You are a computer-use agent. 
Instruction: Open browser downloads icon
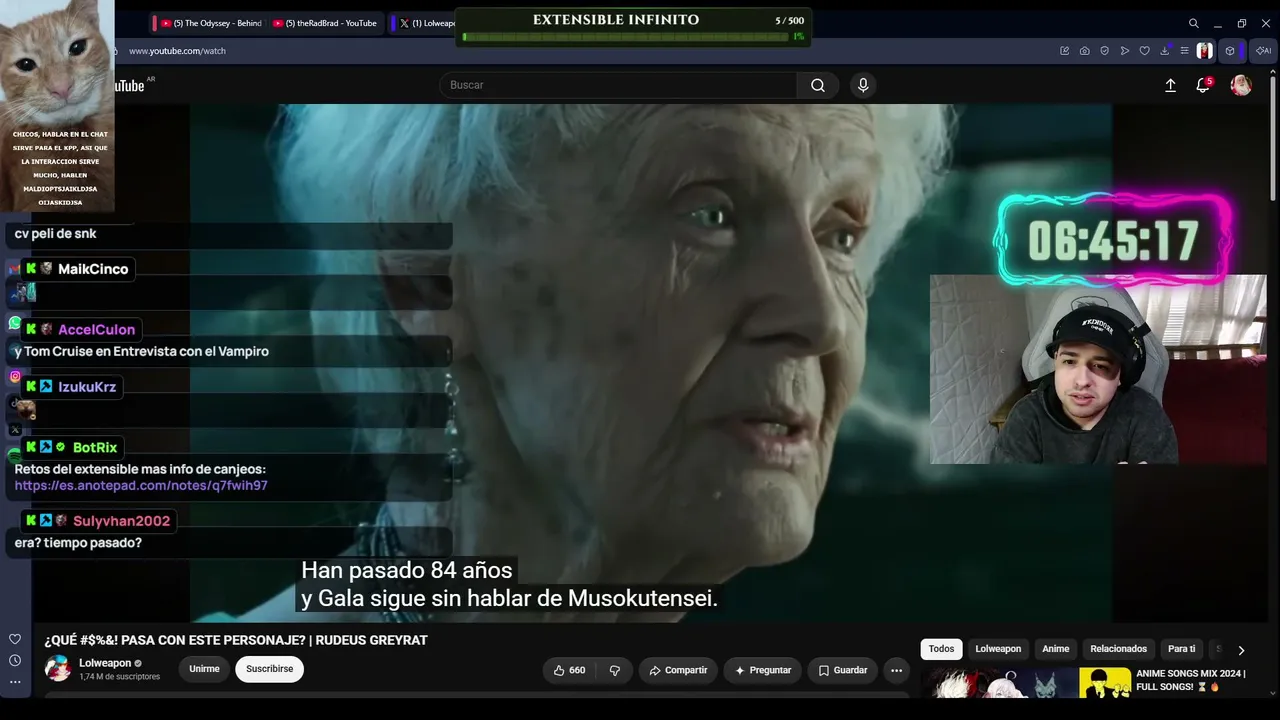coord(1165,51)
